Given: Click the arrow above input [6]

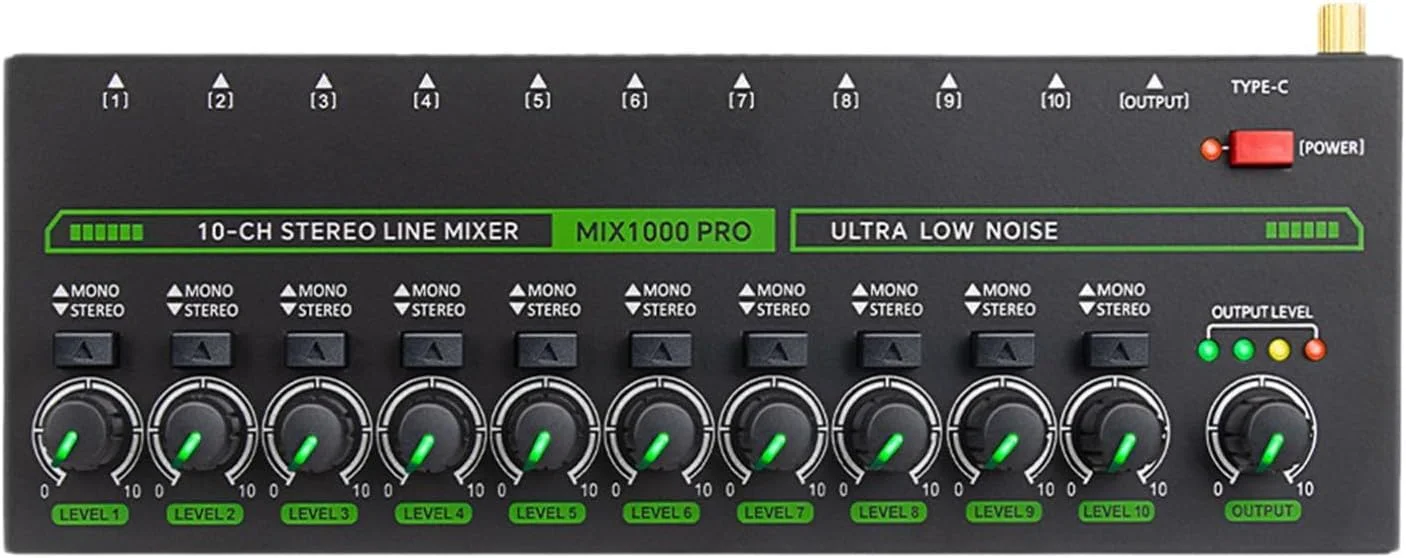Looking at the screenshot, I should (634, 80).
